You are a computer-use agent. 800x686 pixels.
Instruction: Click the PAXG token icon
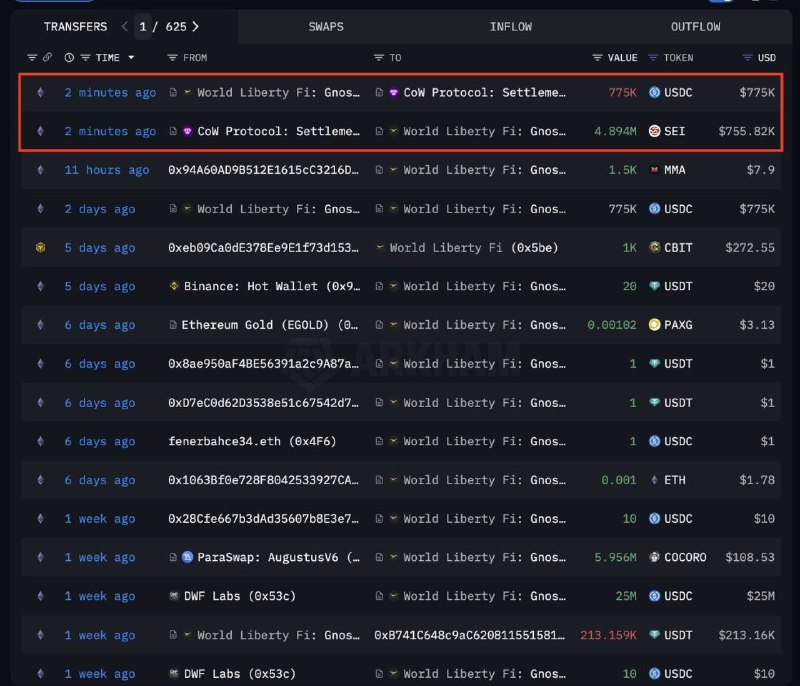point(654,325)
